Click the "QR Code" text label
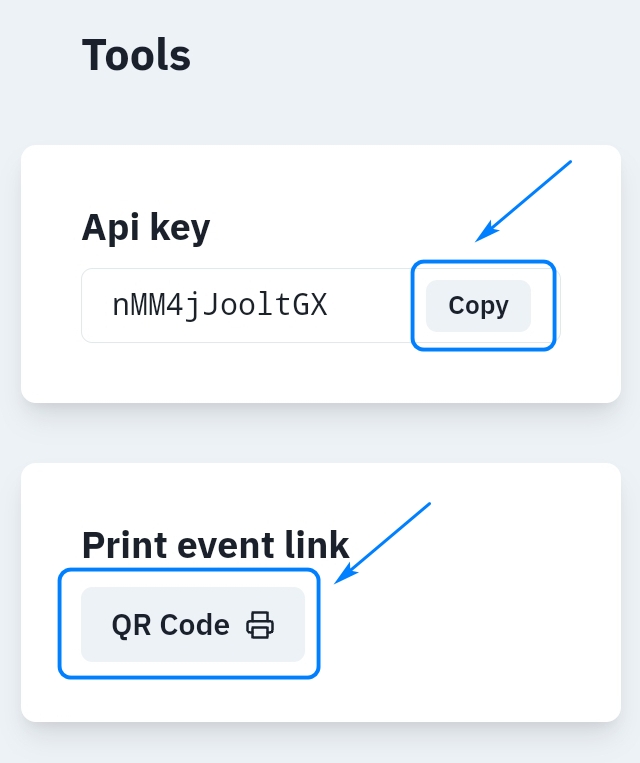 coord(171,625)
